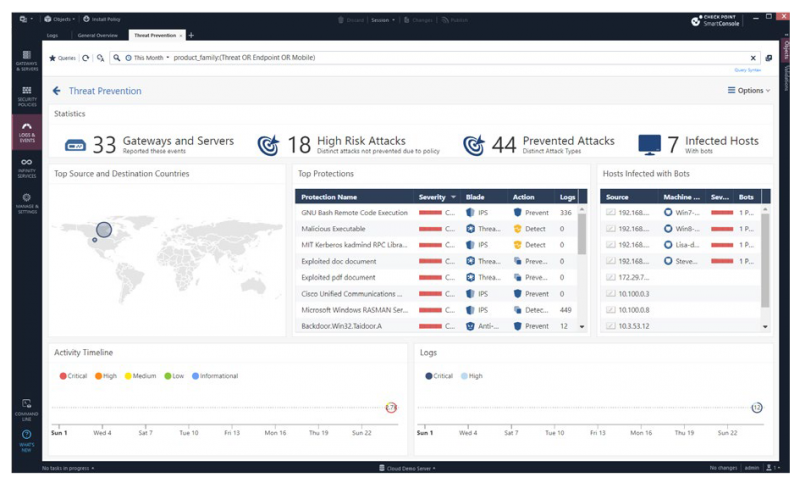
Task: Click the refresh query icon
Action: pyautogui.click(x=86, y=58)
